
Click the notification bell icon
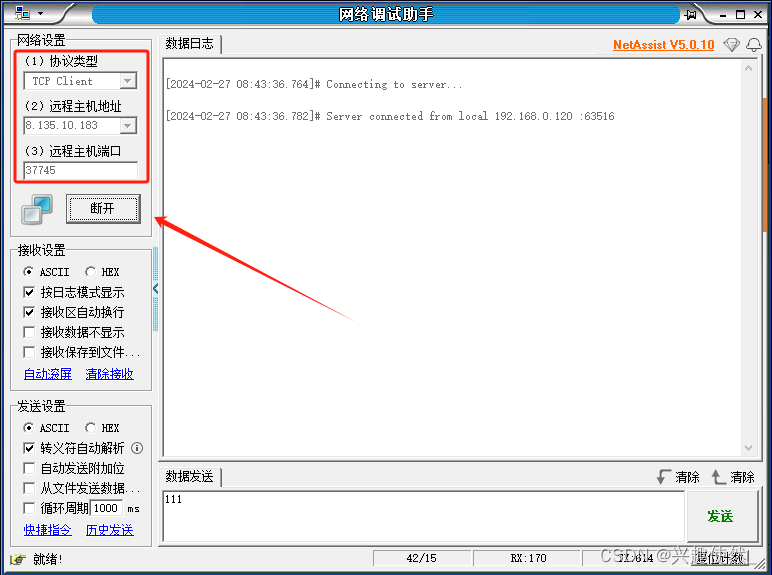(x=754, y=45)
